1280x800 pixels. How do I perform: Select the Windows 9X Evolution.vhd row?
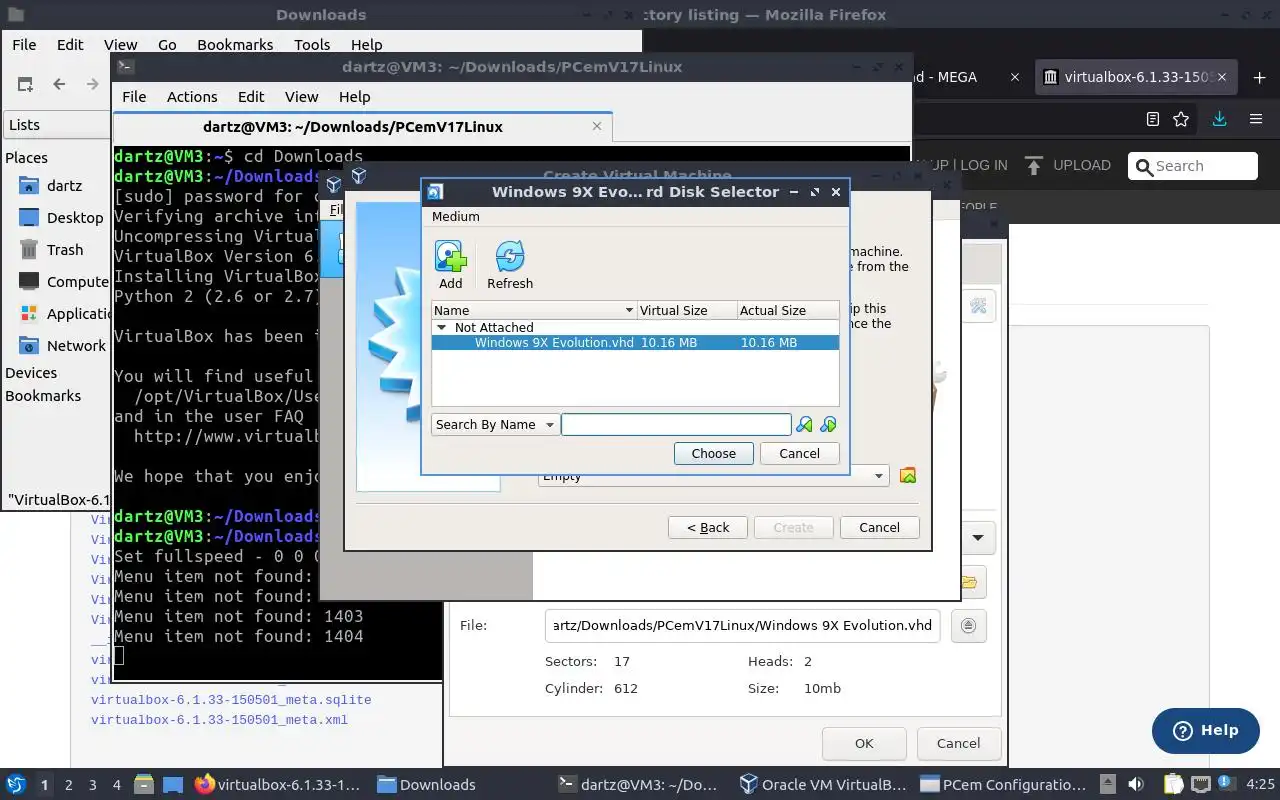point(635,343)
